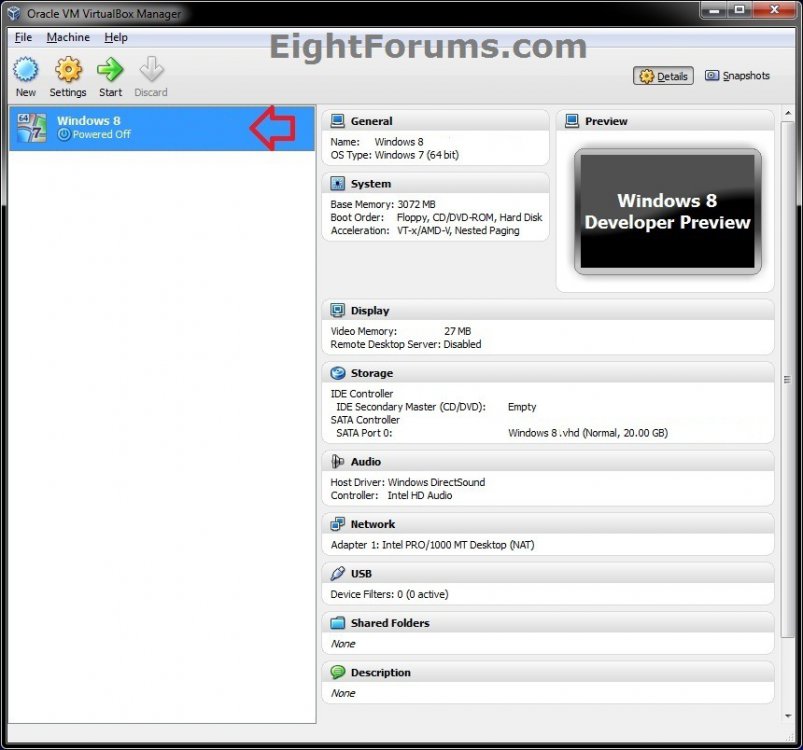Open the Display settings heading link
This screenshot has width=803, height=750.
[370, 311]
